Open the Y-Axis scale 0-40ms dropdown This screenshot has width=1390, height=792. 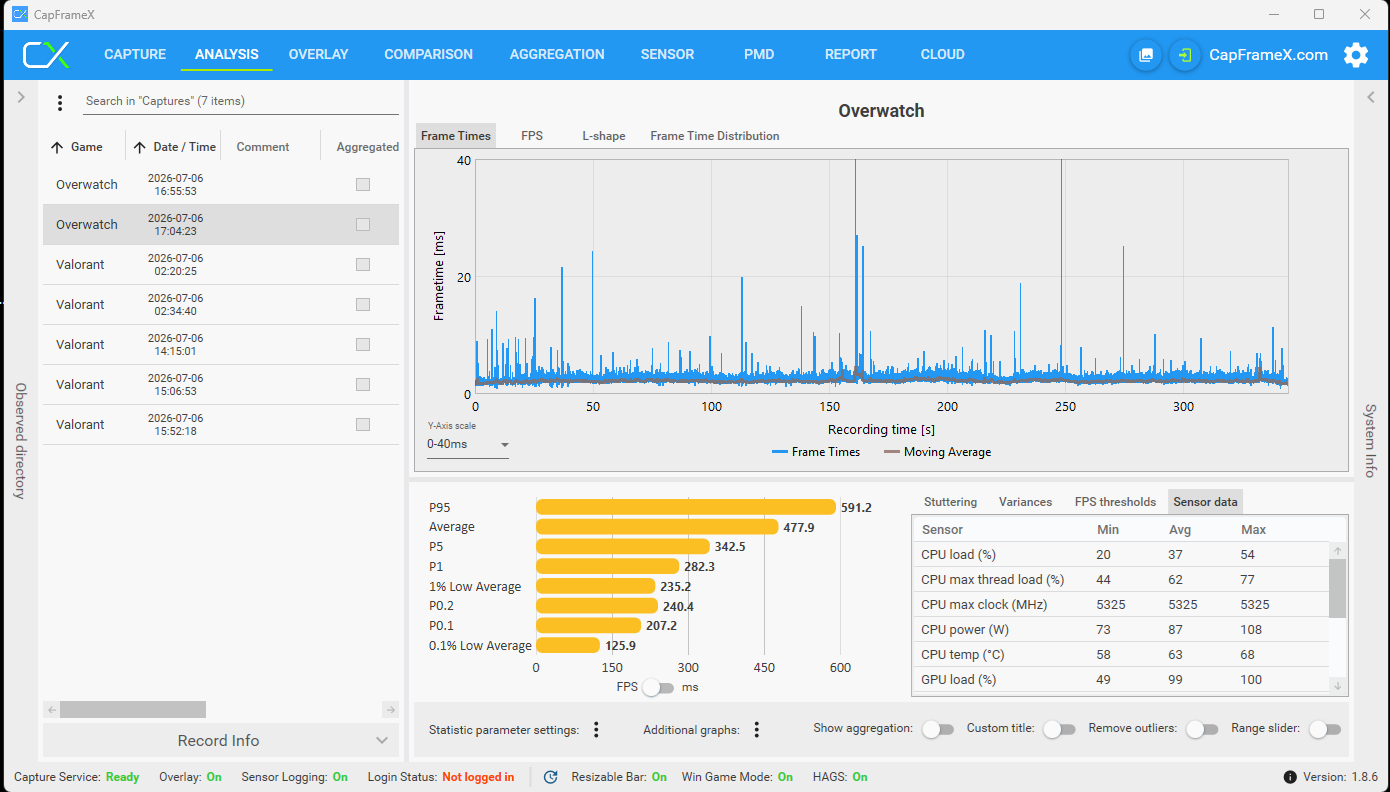[468, 444]
